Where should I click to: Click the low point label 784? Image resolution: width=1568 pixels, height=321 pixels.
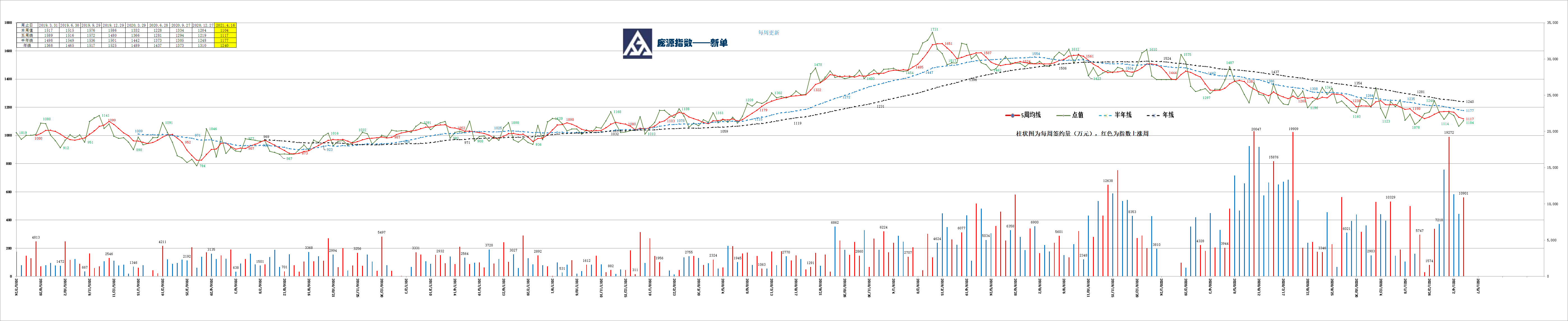(203, 166)
